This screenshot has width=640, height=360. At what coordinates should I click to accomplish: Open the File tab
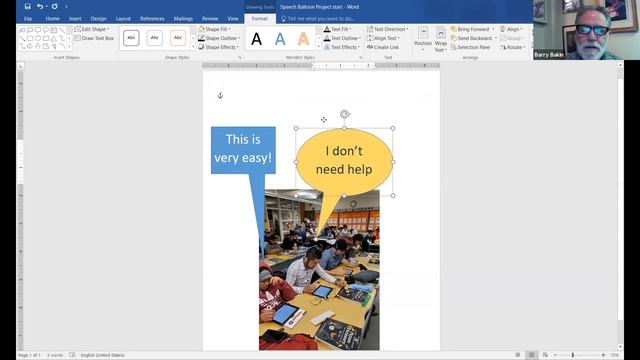pos(28,19)
